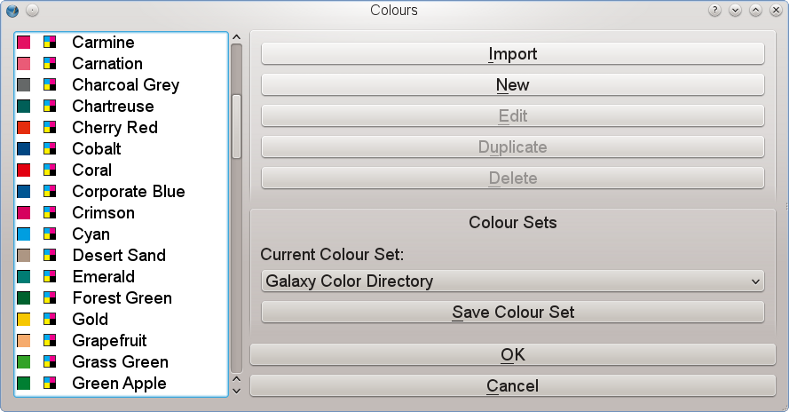This screenshot has width=789, height=412.
Task: Click the round pin button in the title bar
Action: coord(32,10)
